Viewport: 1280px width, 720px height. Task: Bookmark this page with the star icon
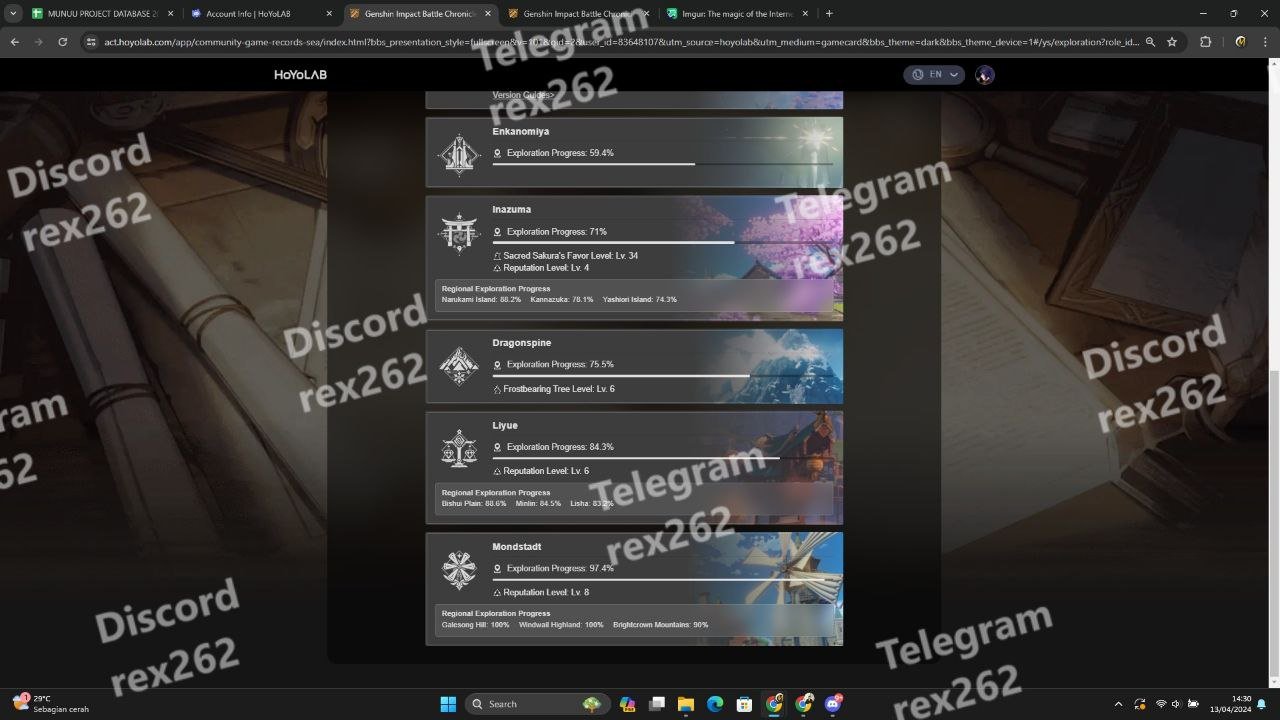click(x=1172, y=42)
